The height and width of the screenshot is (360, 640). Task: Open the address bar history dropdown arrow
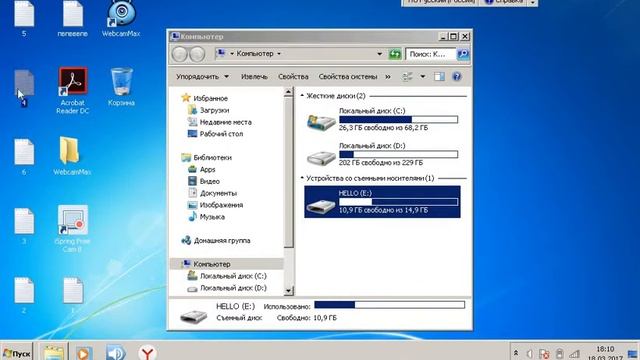379,54
